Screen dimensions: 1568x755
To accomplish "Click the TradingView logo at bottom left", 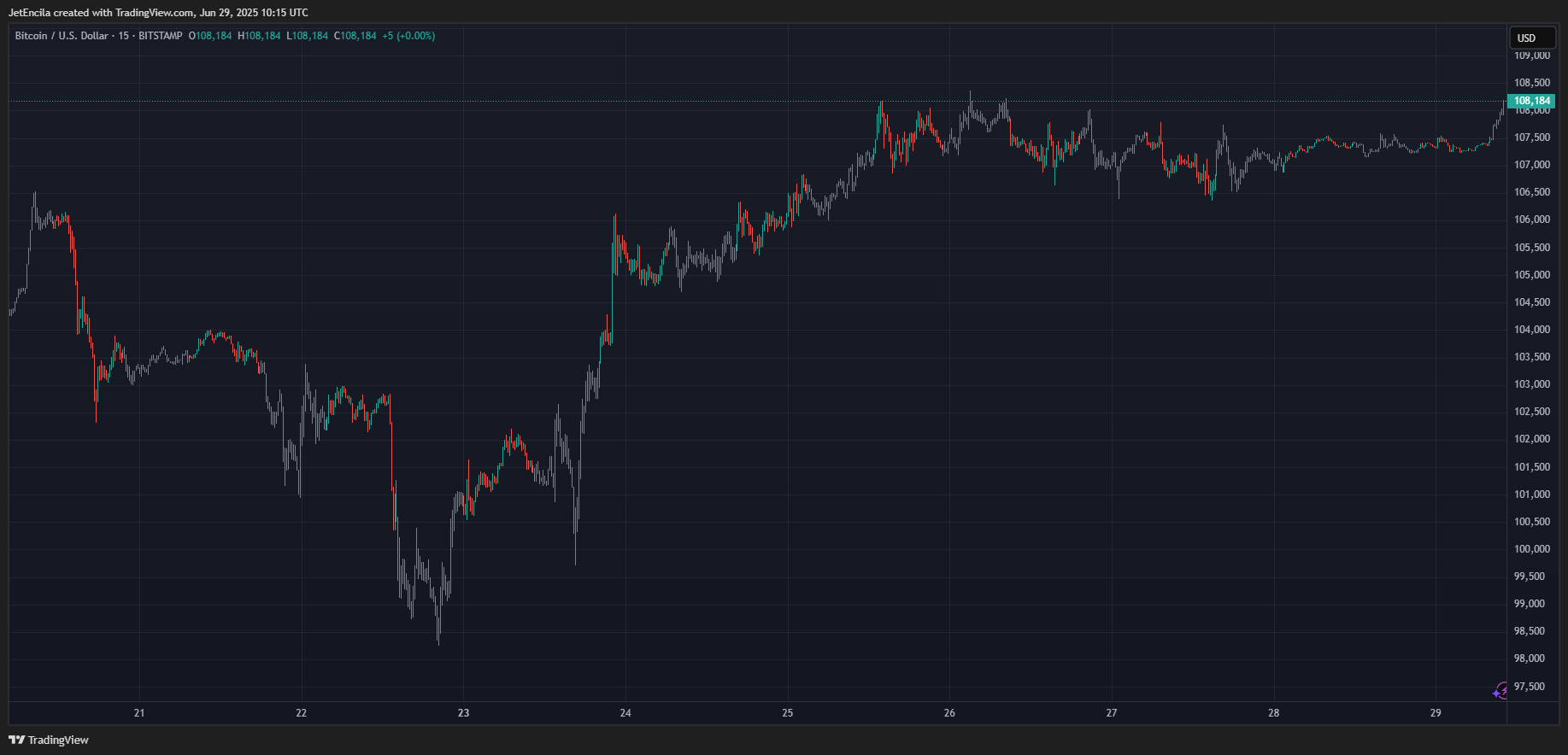I will [x=49, y=740].
